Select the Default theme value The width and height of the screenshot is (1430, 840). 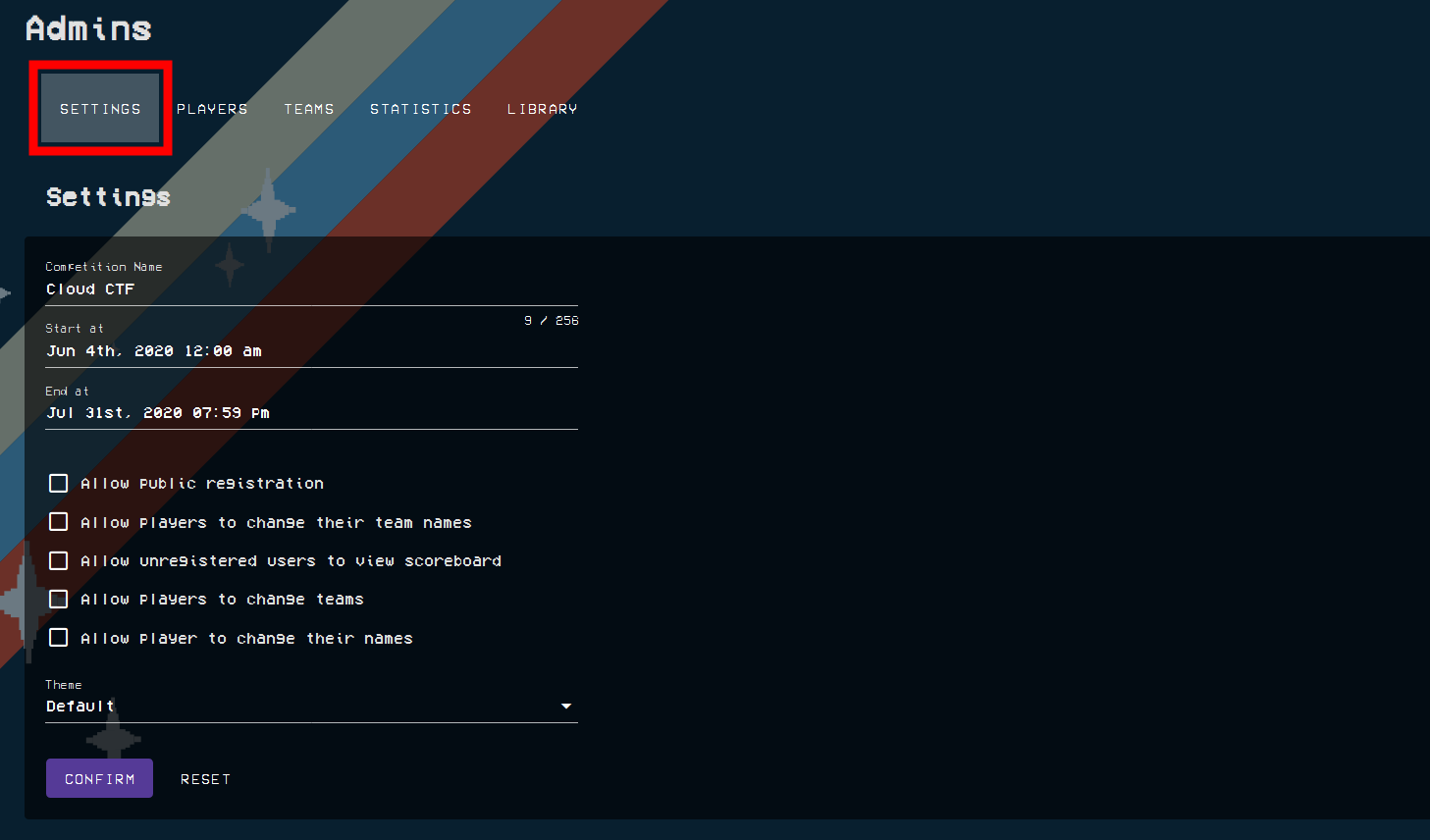click(x=80, y=706)
